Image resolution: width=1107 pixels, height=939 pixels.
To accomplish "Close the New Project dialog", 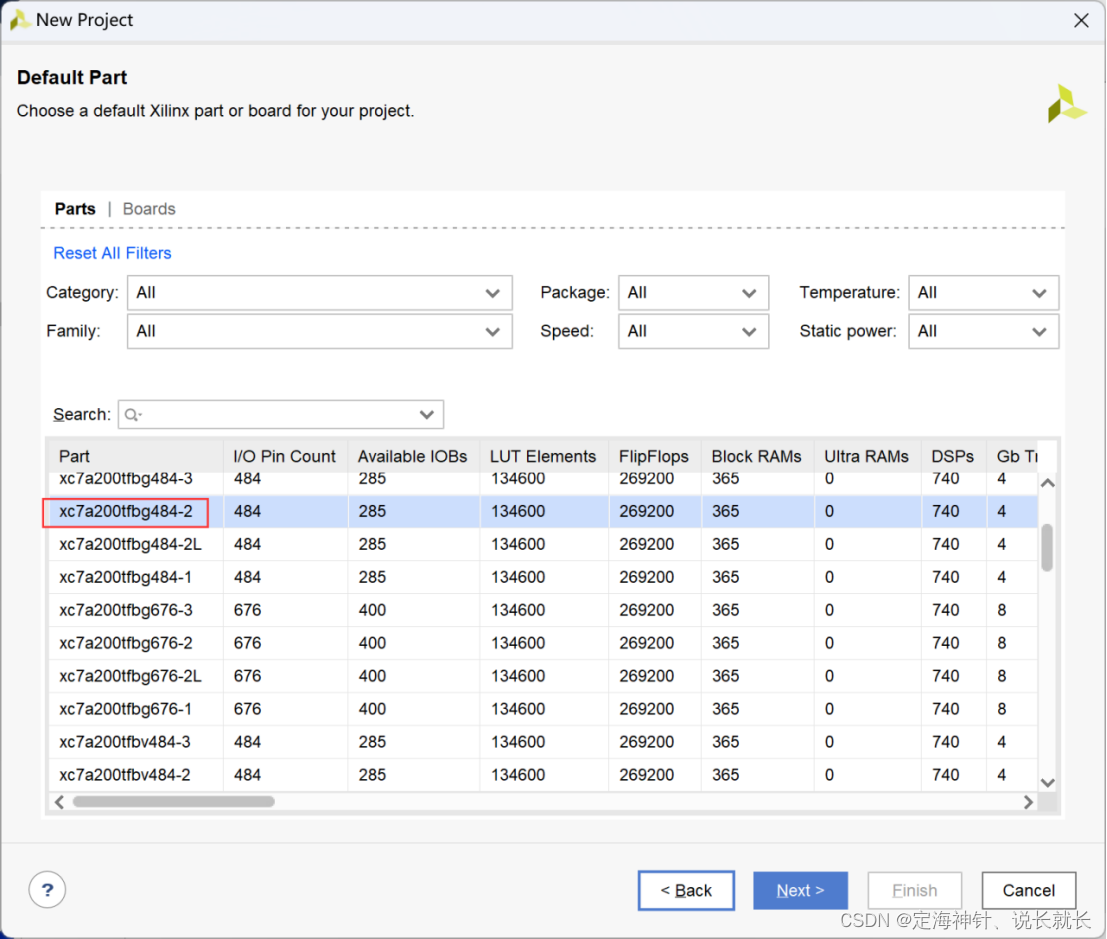I will [1081, 20].
